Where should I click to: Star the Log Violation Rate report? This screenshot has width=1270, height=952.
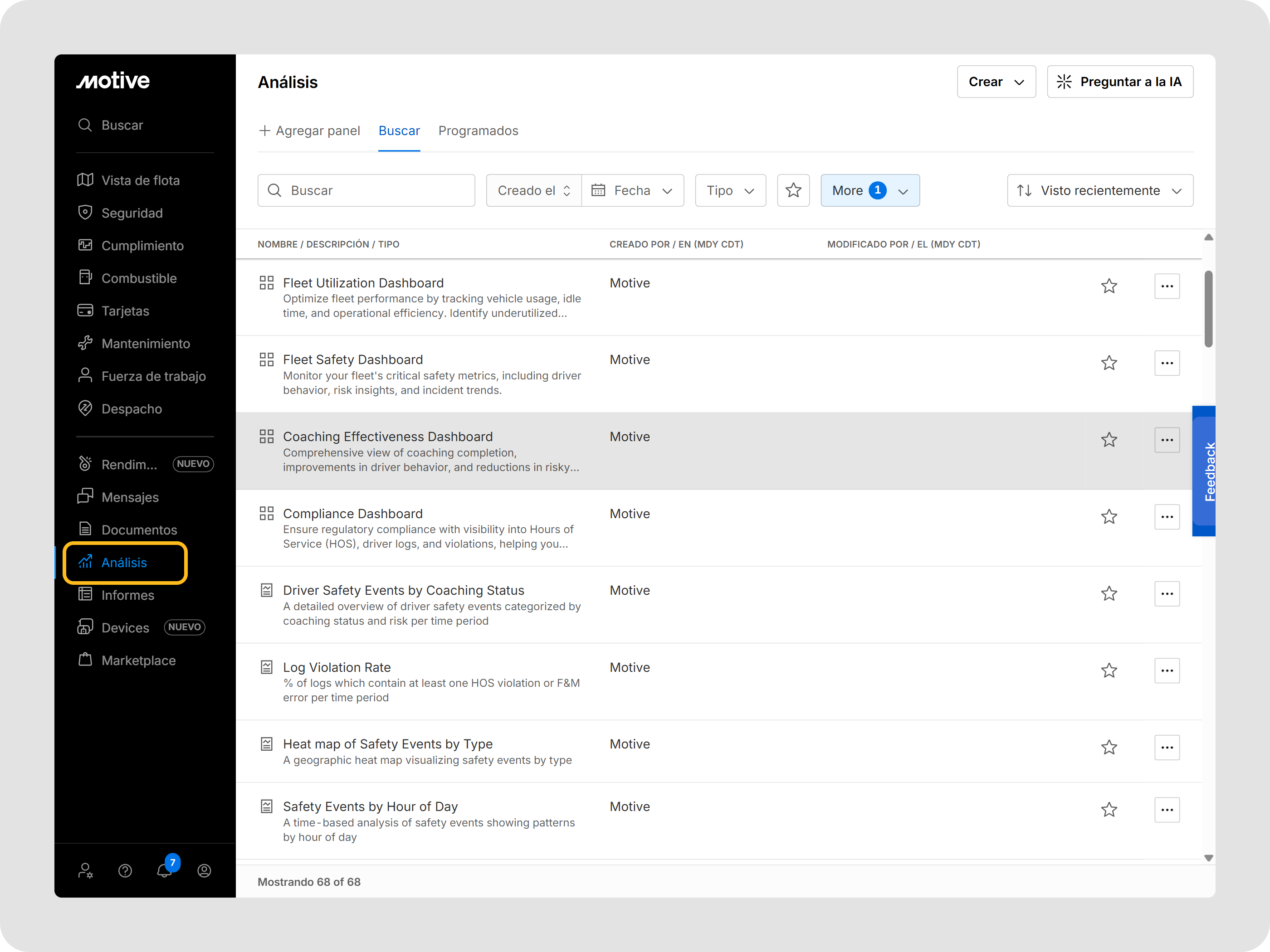1109,670
